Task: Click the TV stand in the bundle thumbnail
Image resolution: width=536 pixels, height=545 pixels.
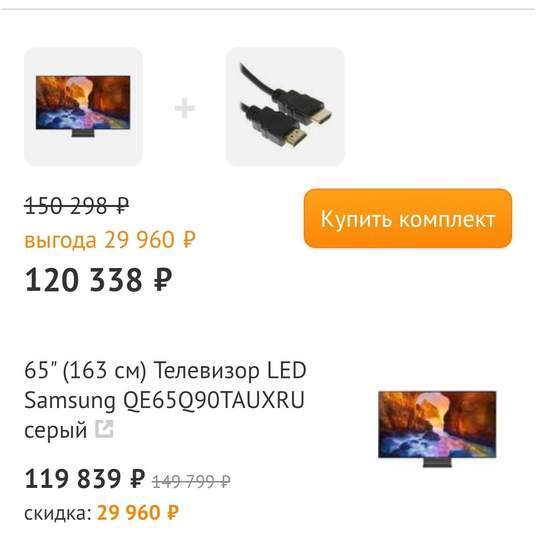Action: coord(83,133)
